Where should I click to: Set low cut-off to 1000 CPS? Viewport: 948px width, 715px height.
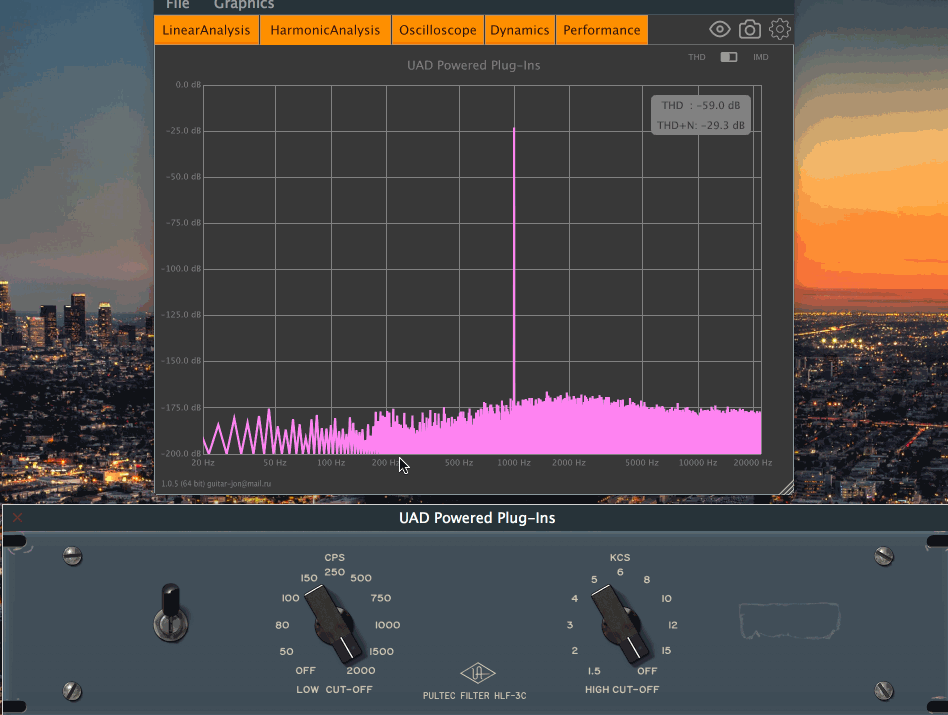388,625
